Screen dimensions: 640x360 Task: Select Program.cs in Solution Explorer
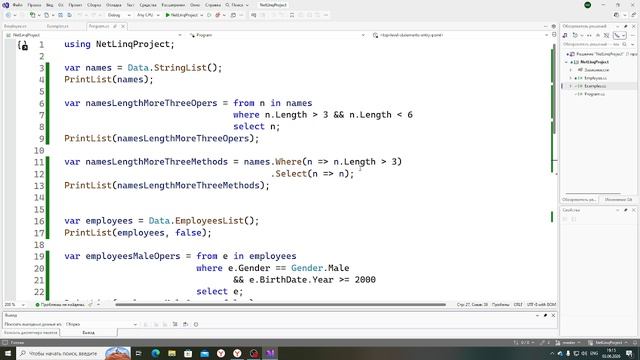click(594, 94)
